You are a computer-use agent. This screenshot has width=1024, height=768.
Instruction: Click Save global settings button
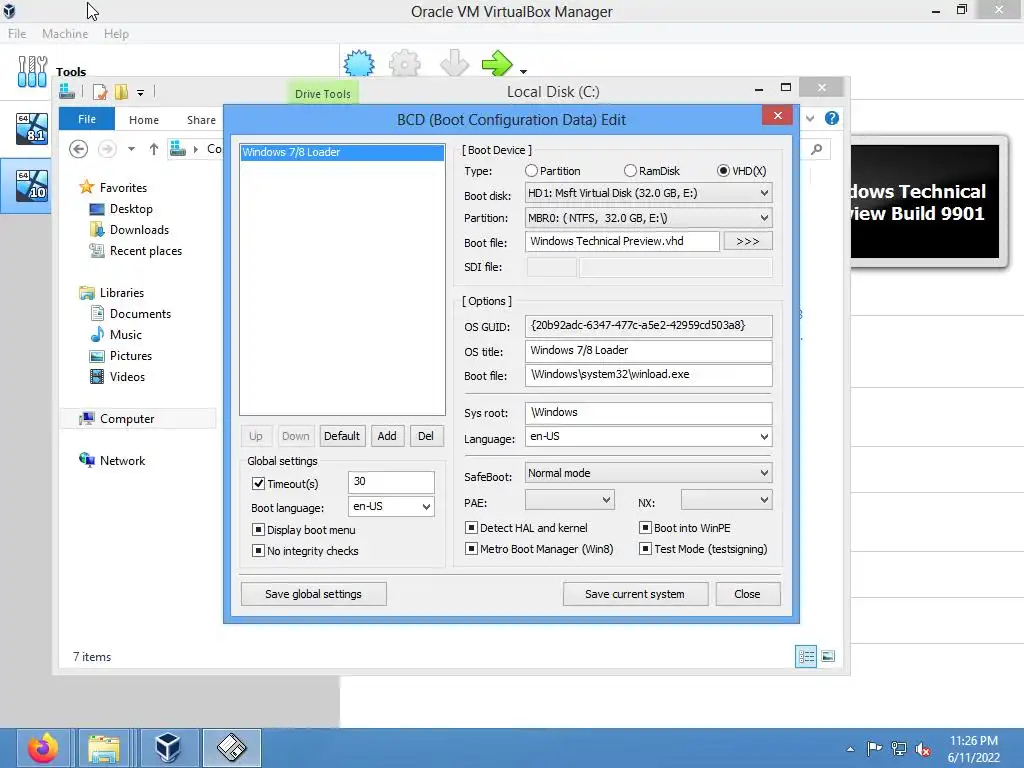[x=313, y=594]
